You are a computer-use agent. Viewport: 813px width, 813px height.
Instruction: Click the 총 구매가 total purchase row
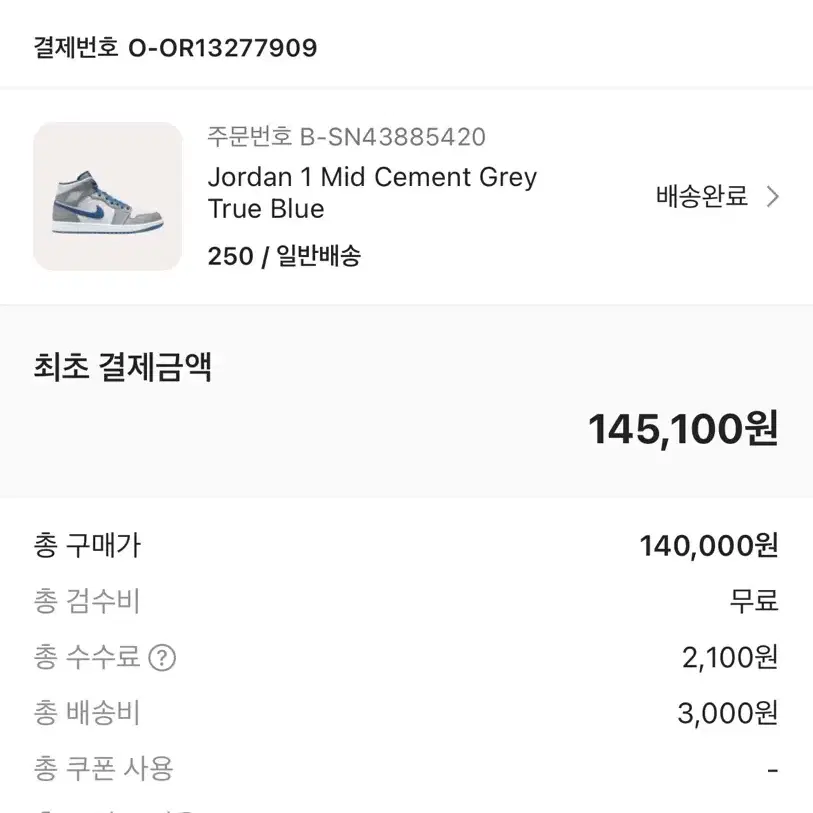(x=406, y=546)
